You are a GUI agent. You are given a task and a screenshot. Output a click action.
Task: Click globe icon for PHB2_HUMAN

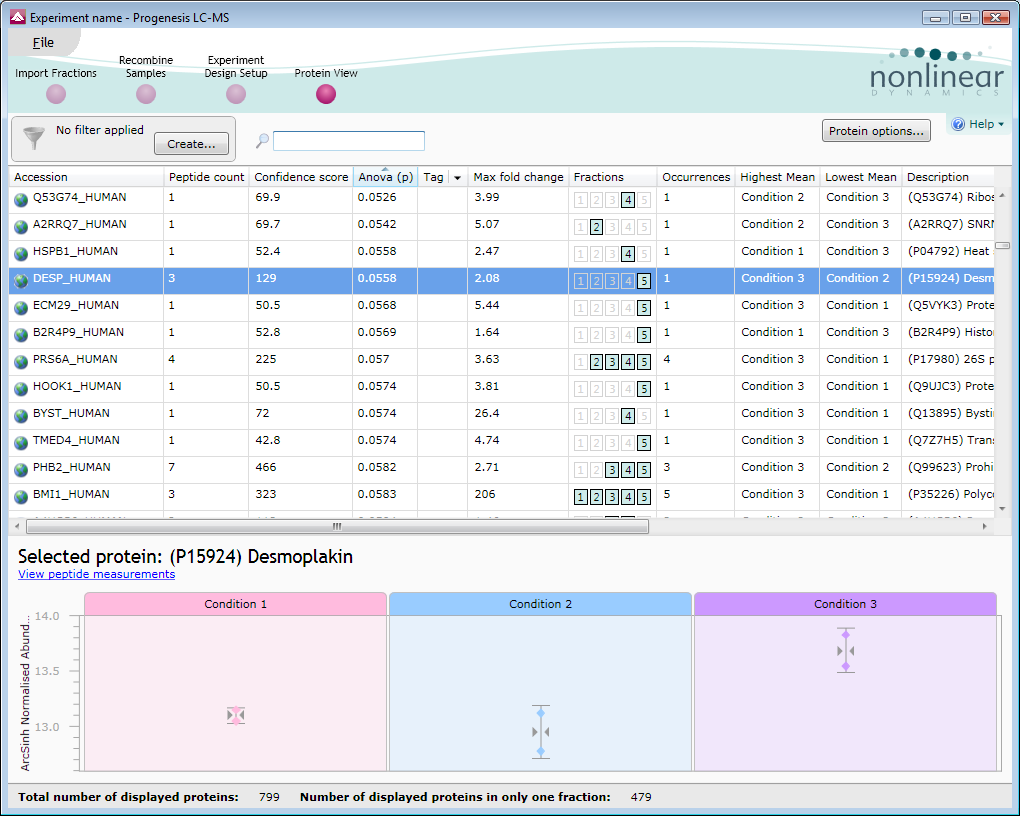coord(21,470)
